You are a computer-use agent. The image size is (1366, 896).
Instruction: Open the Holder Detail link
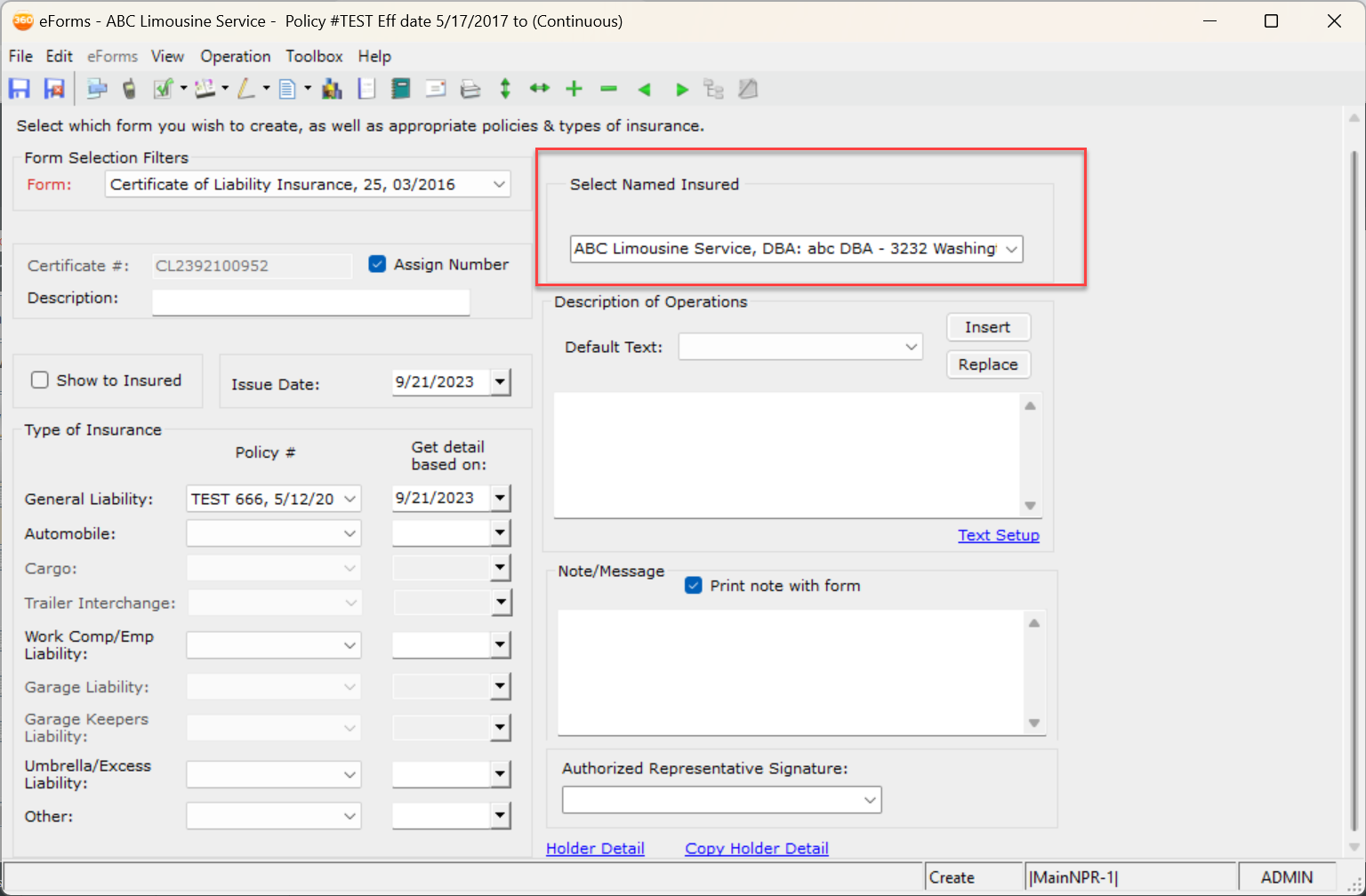595,848
